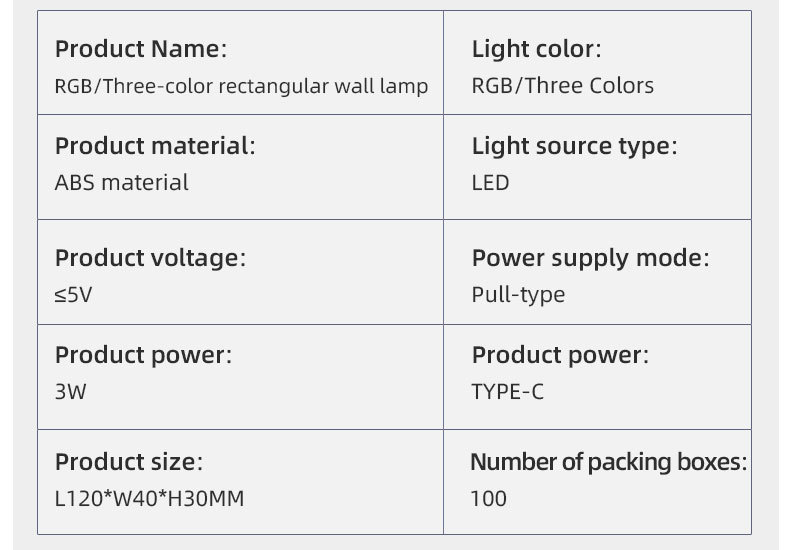
Task: Click the "Power supply mode:" label
Action: point(590,258)
